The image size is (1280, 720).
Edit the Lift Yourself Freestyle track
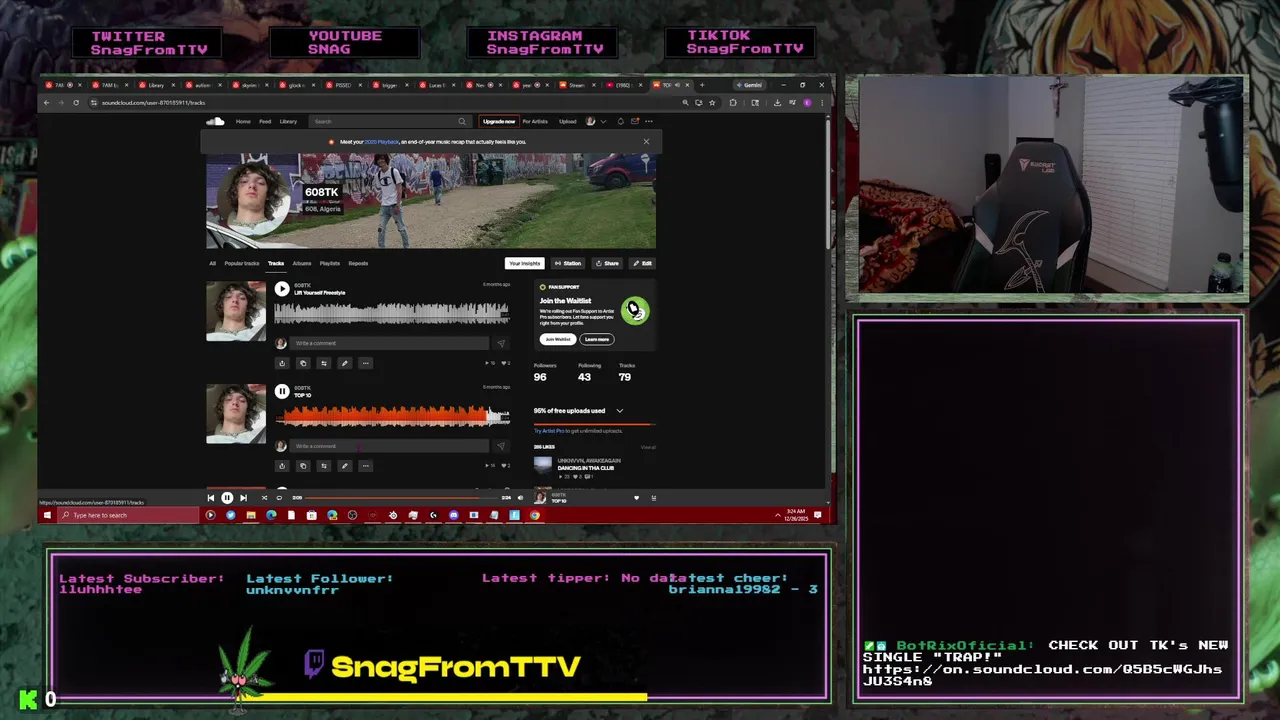click(x=345, y=363)
